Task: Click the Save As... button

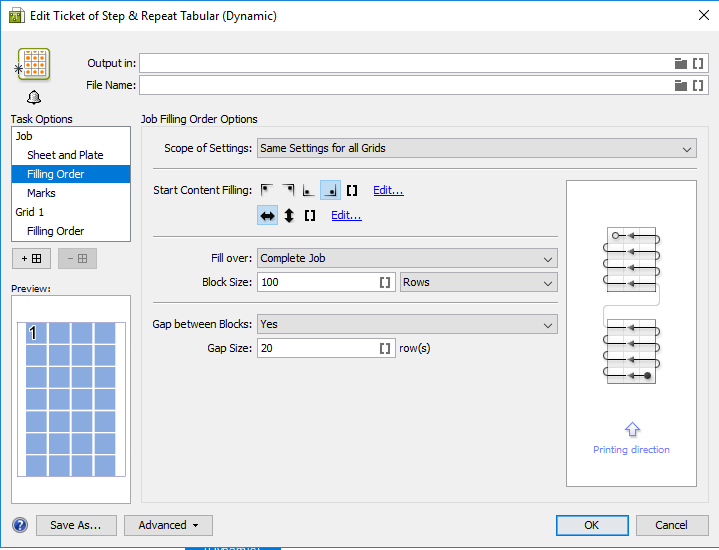Action: pos(76,525)
